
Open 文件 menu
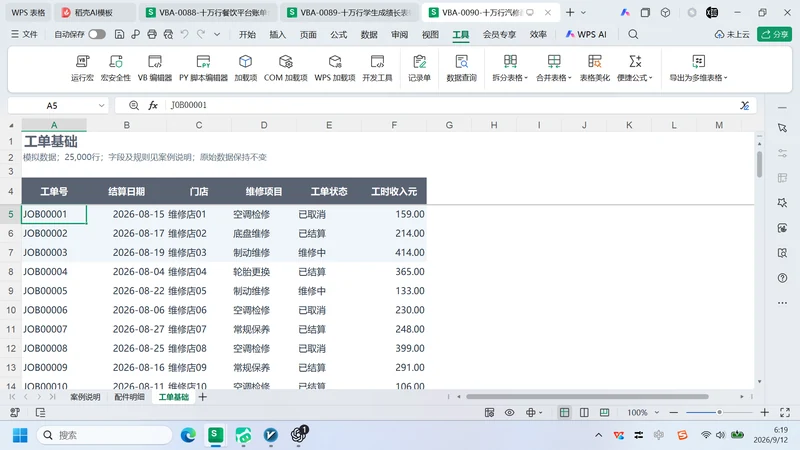(24, 34)
